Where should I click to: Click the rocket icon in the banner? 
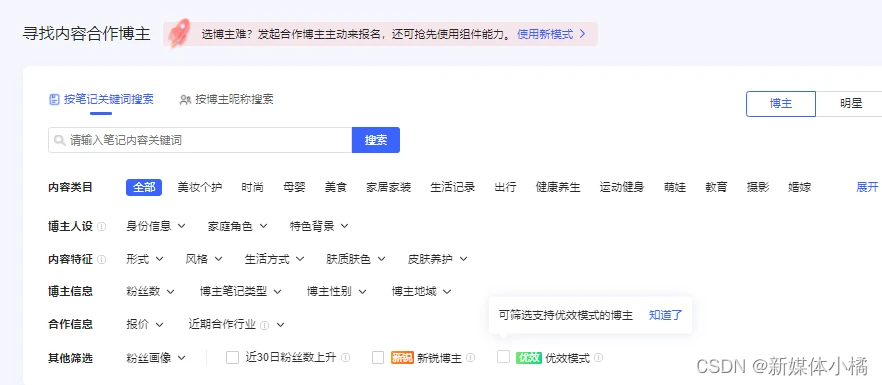click(179, 33)
